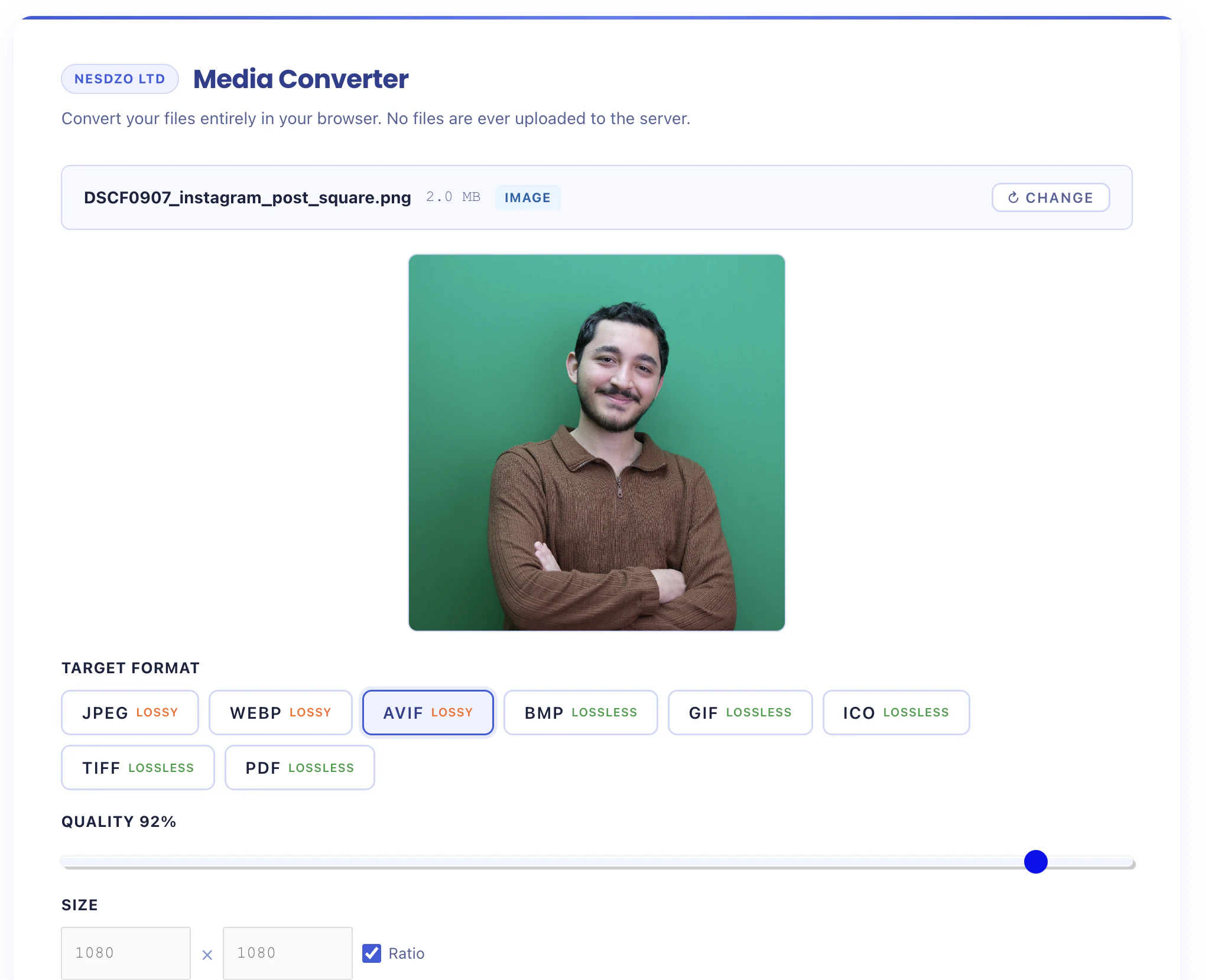Click the width size input field
This screenshot has height=980, width=1215.
[x=126, y=953]
